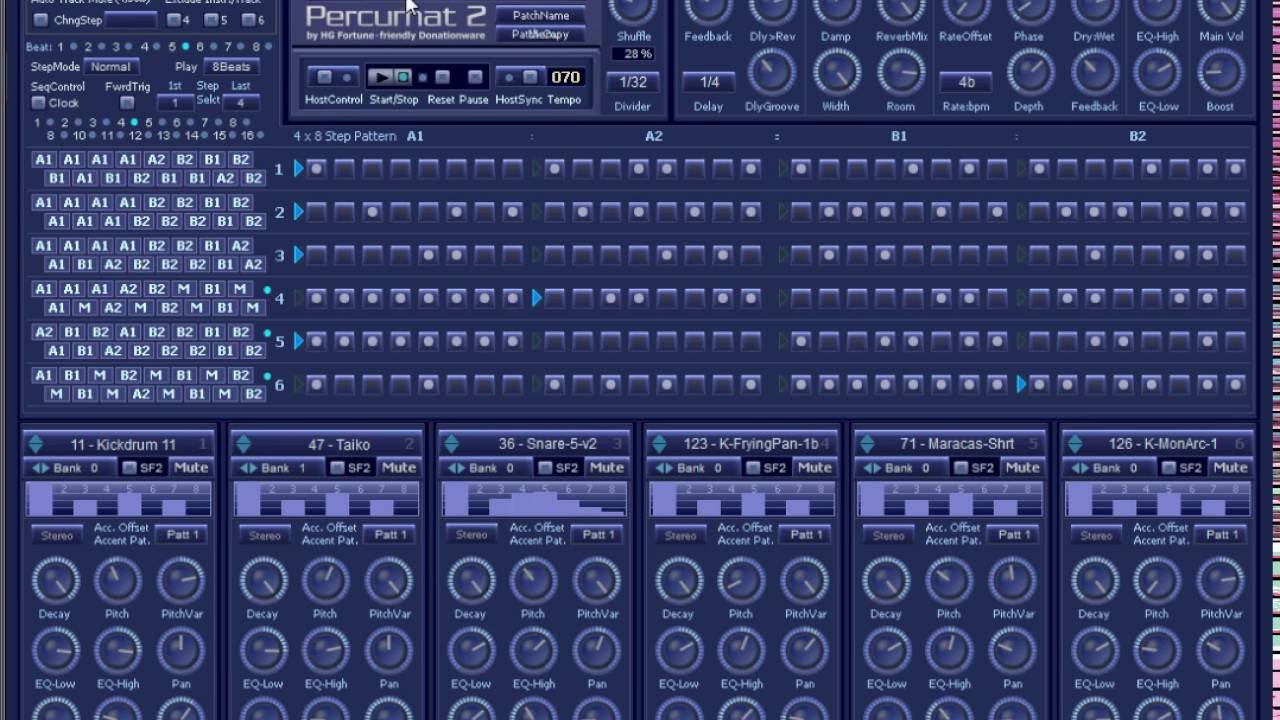
Task: Click Bank left/right arrows for Snare-5-v2
Action: pyautogui.click(x=456, y=468)
